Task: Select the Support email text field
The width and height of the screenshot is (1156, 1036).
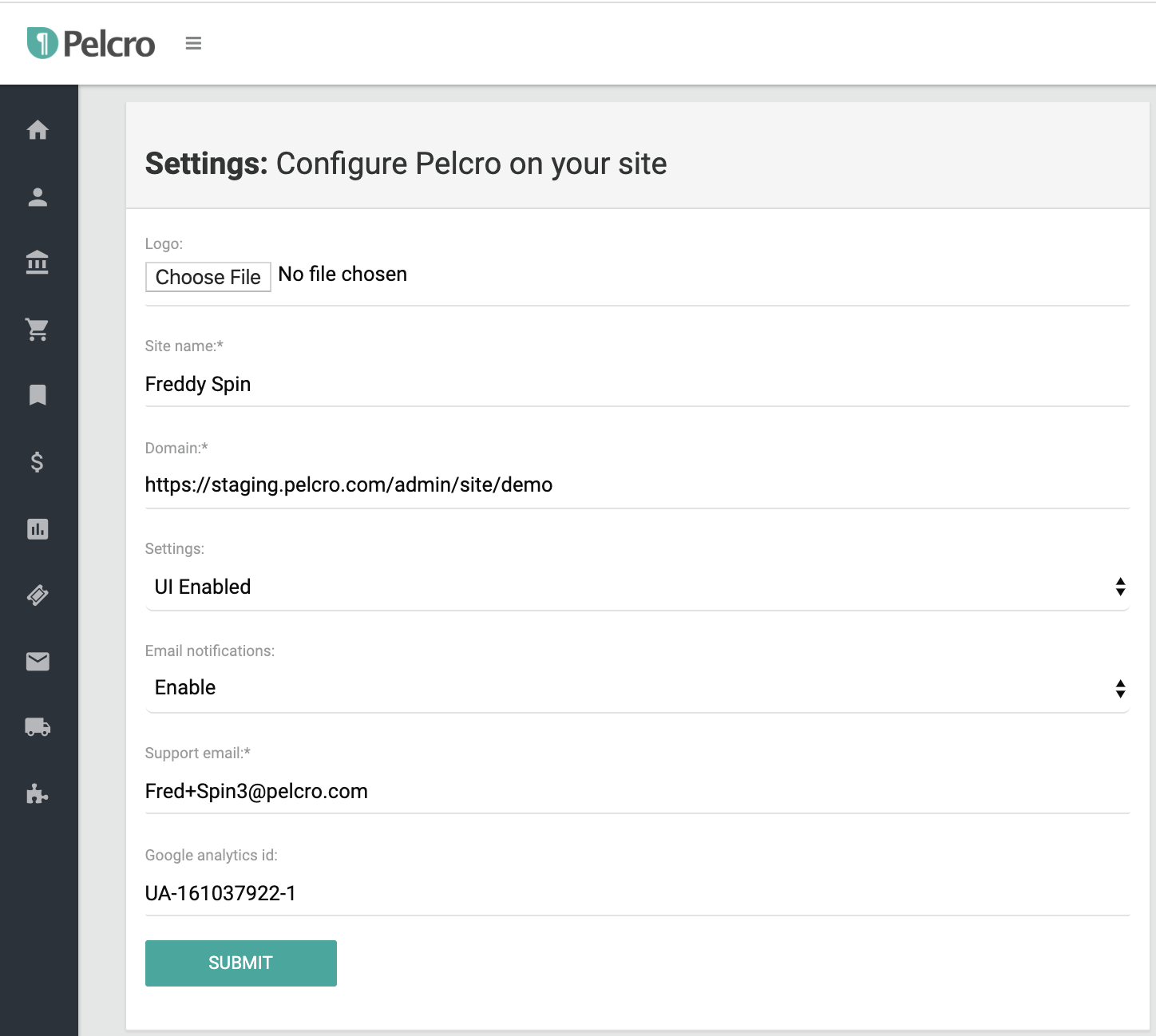Action: coord(637,791)
